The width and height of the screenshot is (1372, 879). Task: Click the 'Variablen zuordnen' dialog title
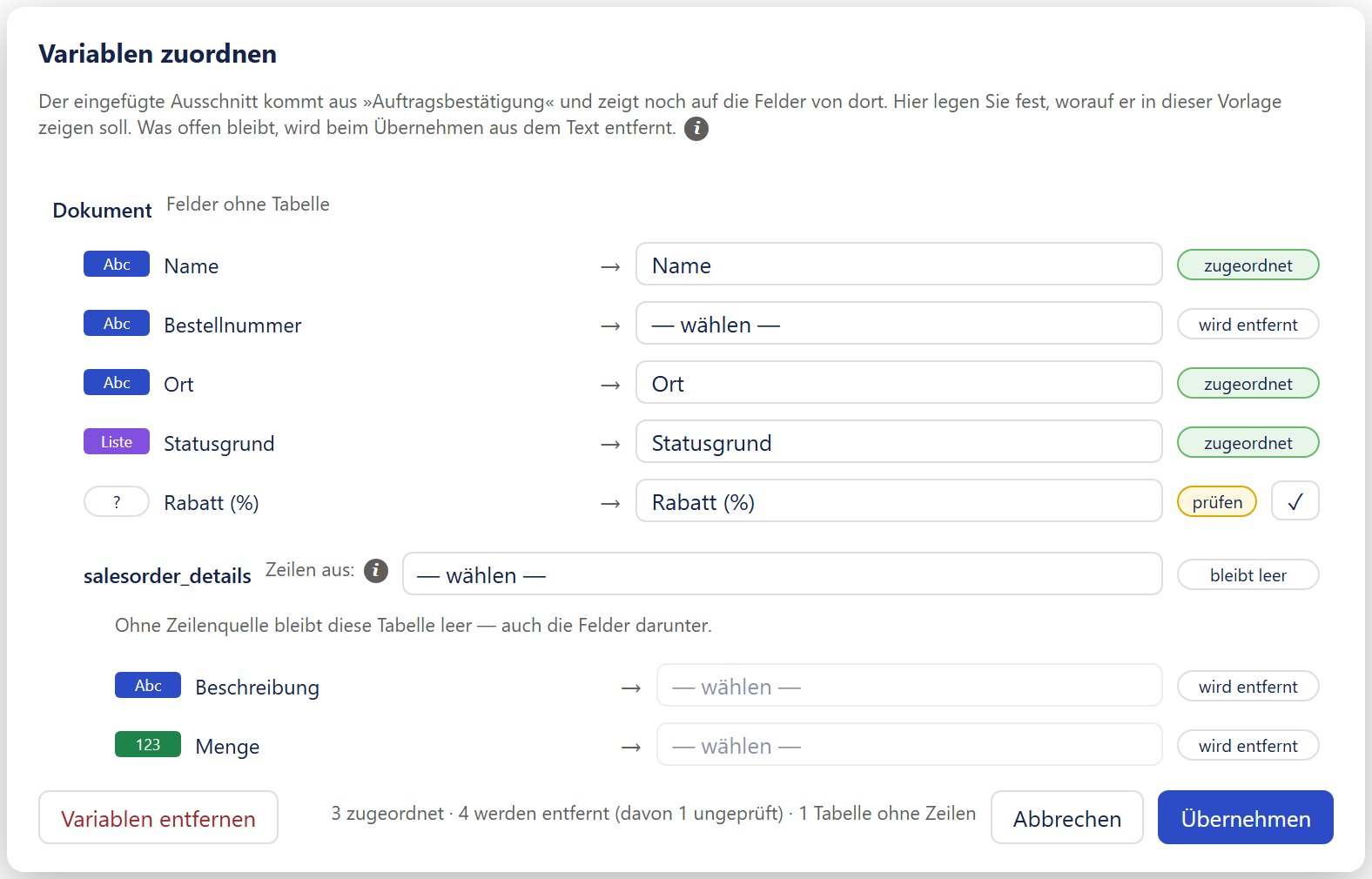point(158,54)
